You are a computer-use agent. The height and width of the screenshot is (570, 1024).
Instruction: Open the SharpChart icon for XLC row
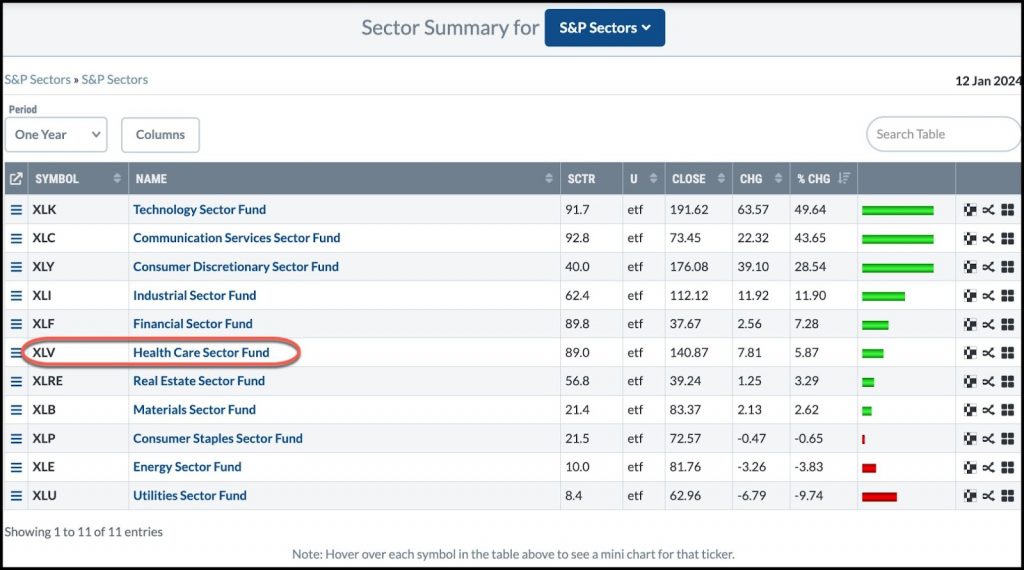tap(970, 238)
